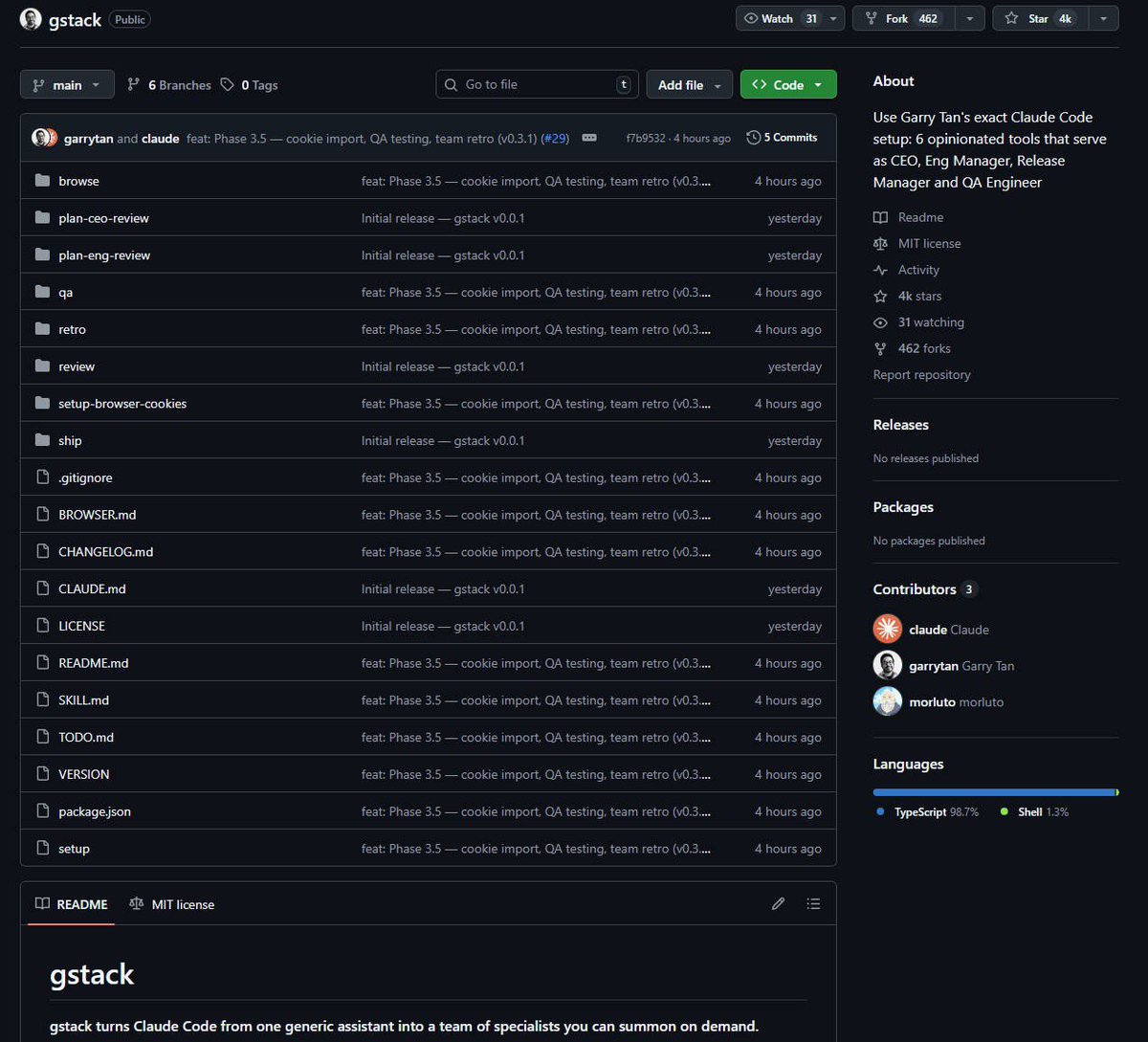Screen dimensions: 1148x1042
Task: Click Report repository
Action: click(922, 375)
